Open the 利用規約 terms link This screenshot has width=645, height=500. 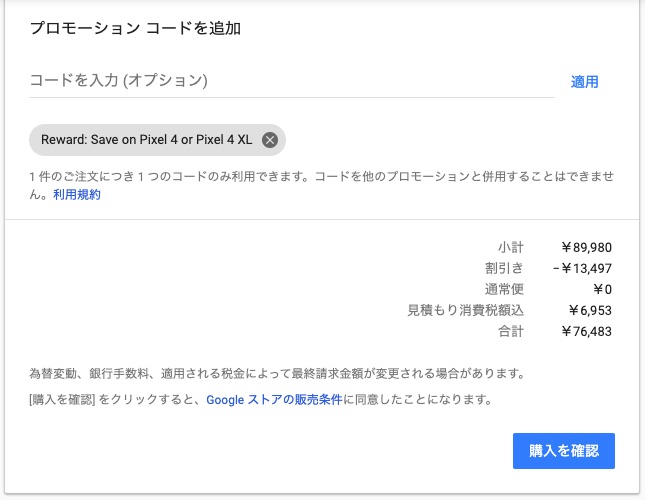(77, 195)
